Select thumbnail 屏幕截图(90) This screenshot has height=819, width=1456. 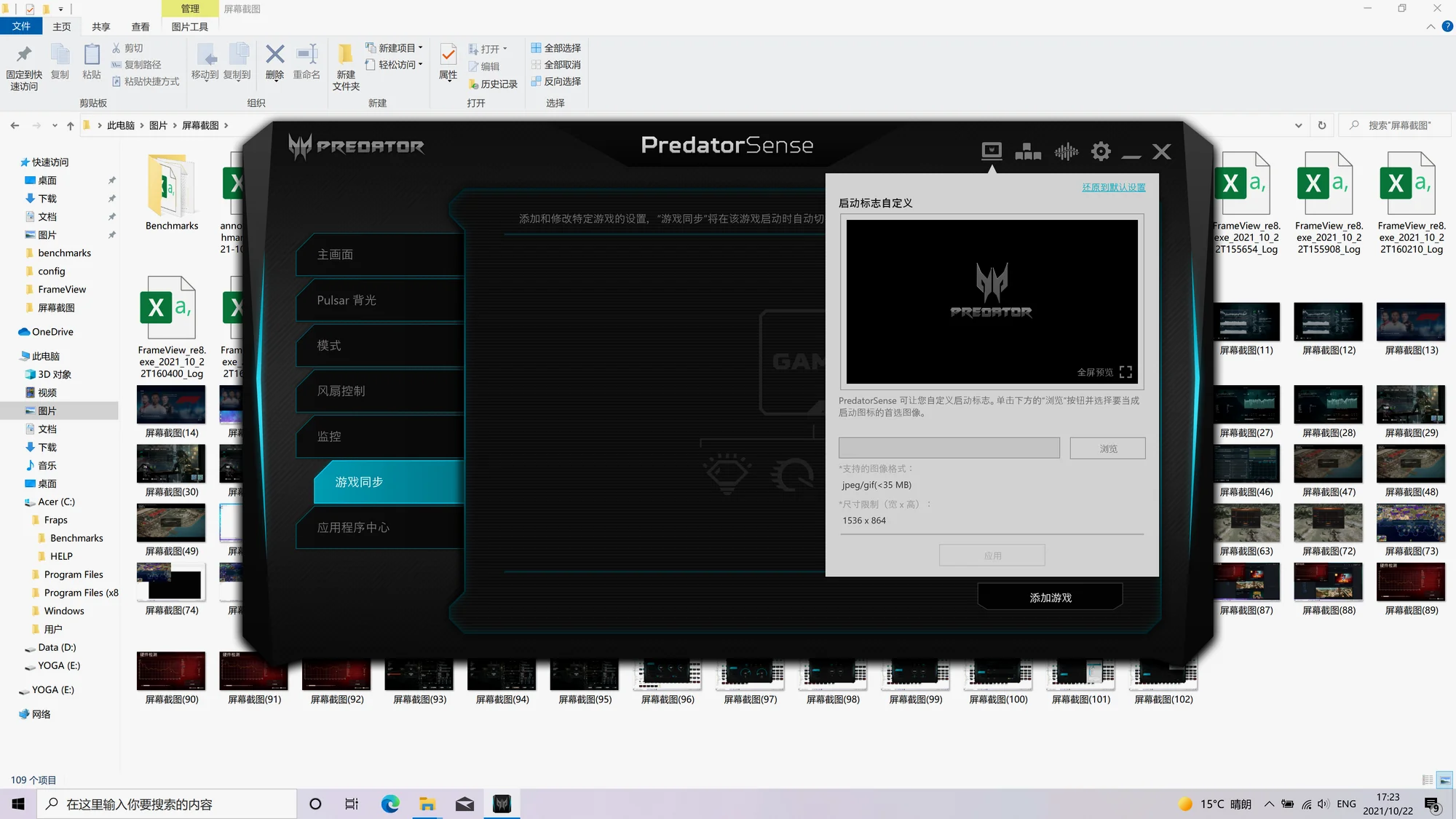coord(172,678)
